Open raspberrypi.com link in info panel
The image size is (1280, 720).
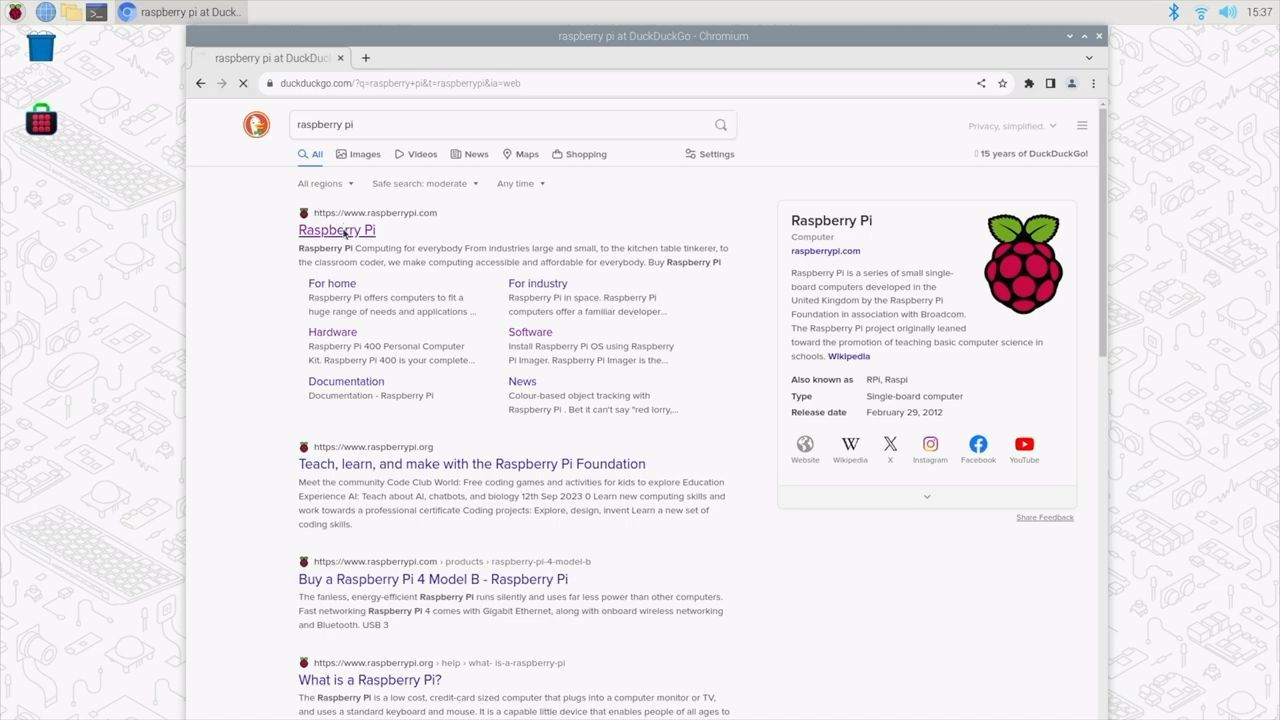(825, 251)
